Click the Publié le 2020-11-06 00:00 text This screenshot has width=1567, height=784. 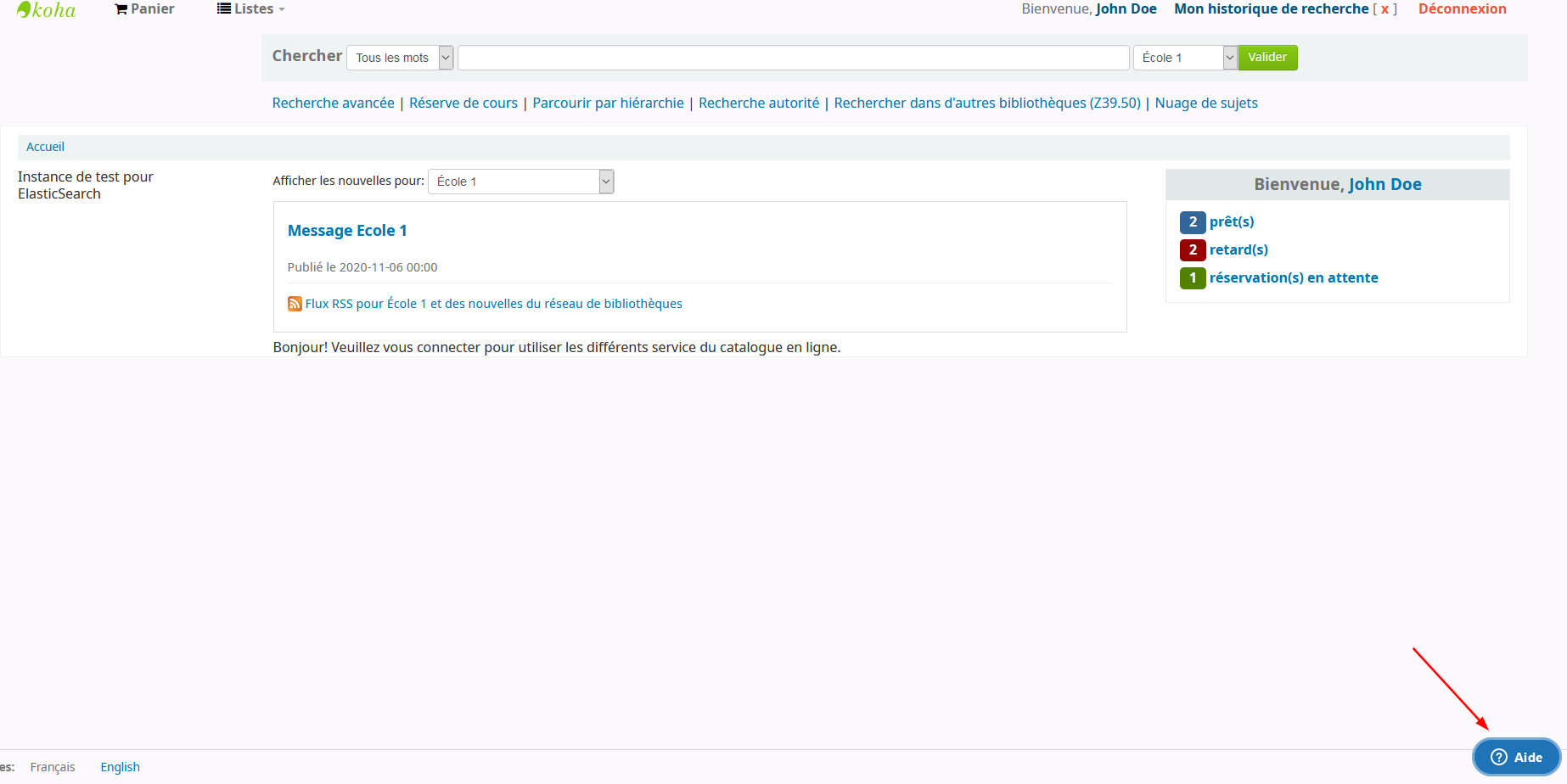click(x=362, y=267)
